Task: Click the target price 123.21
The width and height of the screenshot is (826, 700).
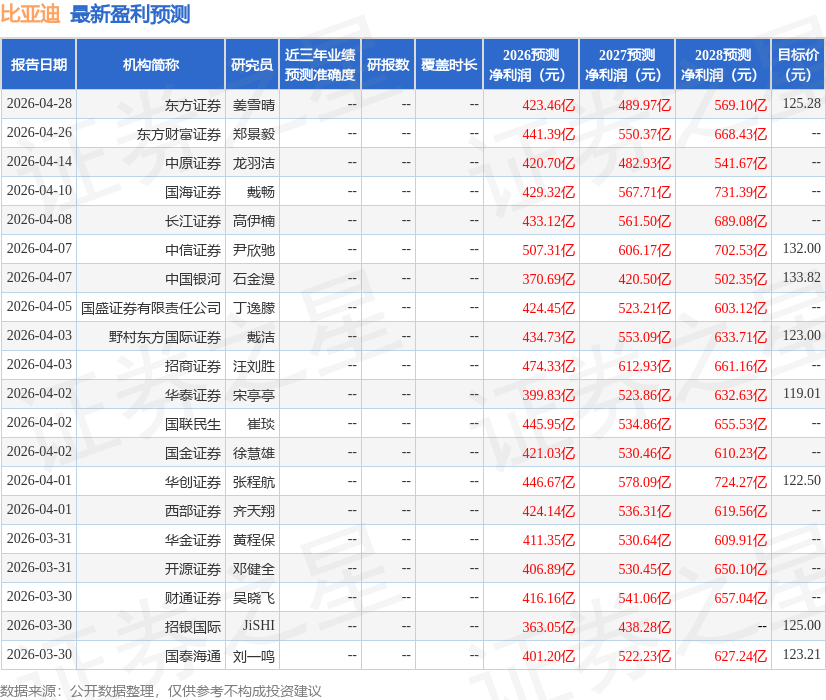Action: 801,654
